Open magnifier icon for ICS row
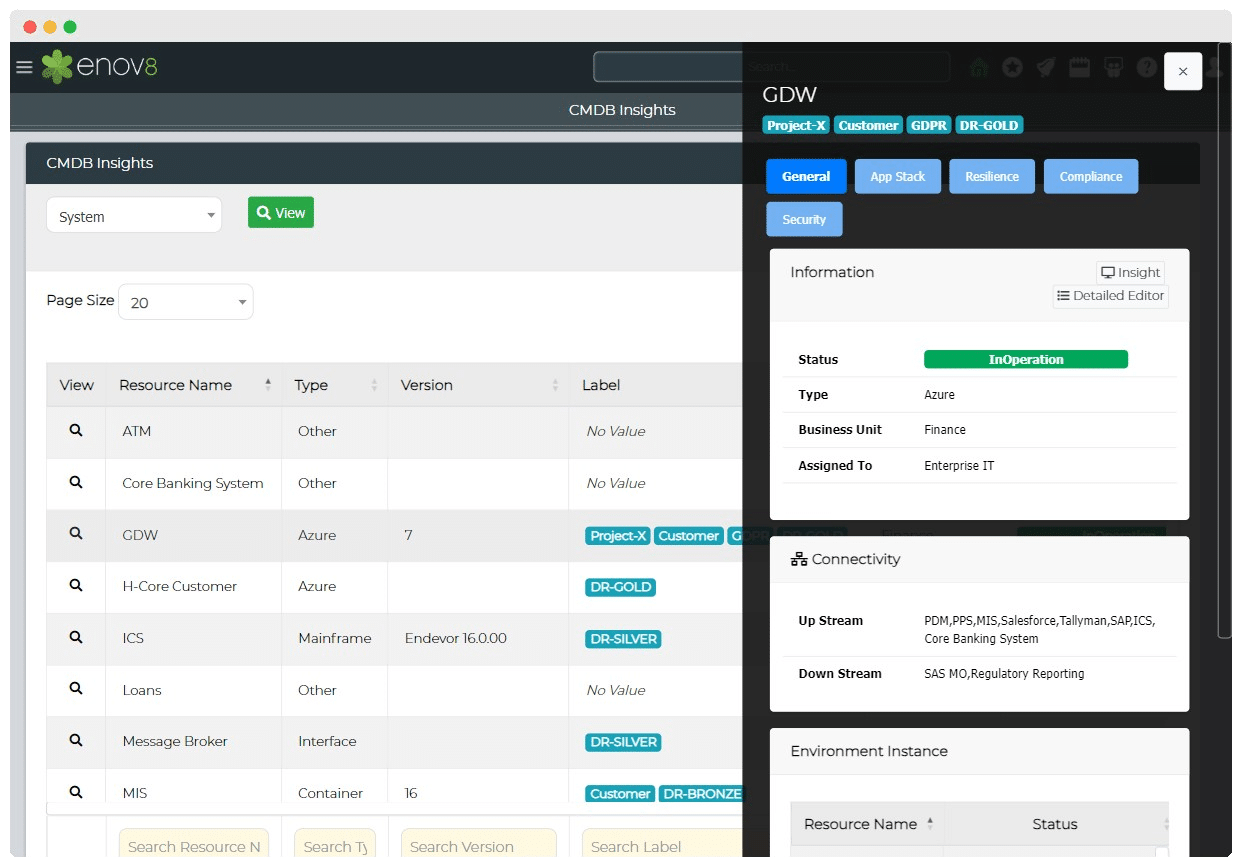This screenshot has height=867, width=1242. [75, 637]
